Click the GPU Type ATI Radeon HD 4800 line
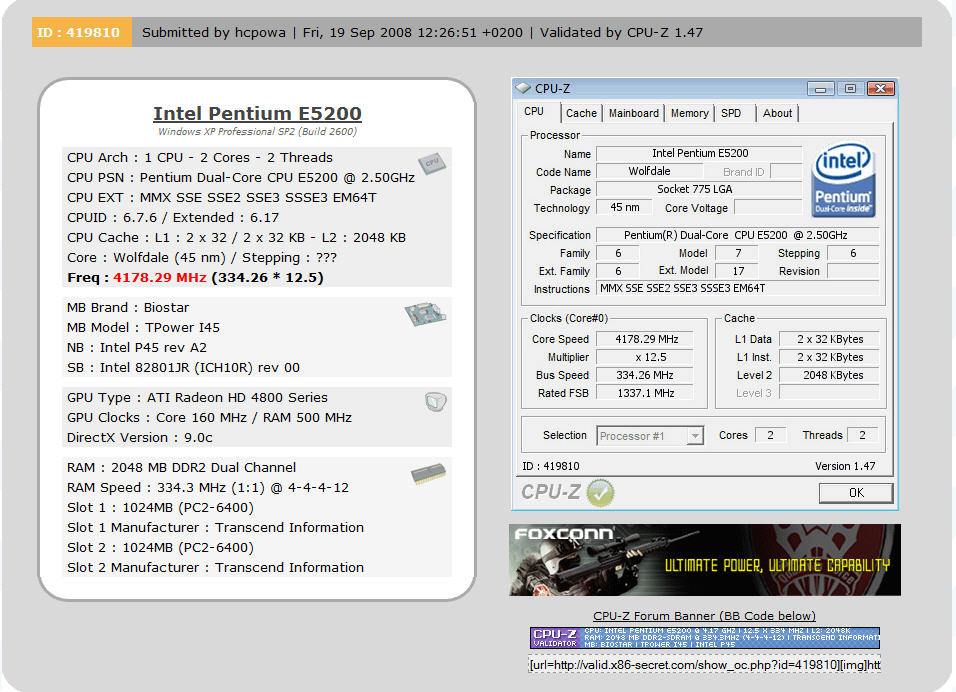This screenshot has height=692, width=956. (x=197, y=398)
